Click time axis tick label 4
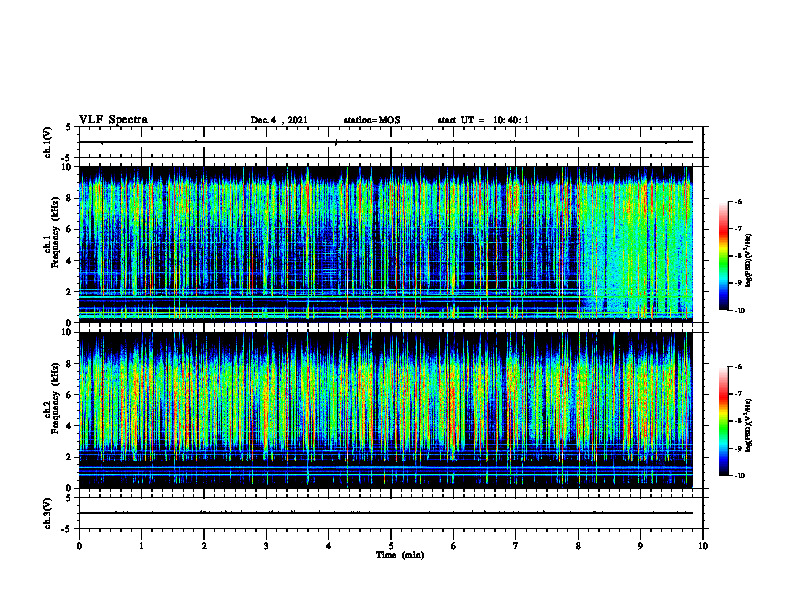This screenshot has width=792, height=612. tap(329, 546)
